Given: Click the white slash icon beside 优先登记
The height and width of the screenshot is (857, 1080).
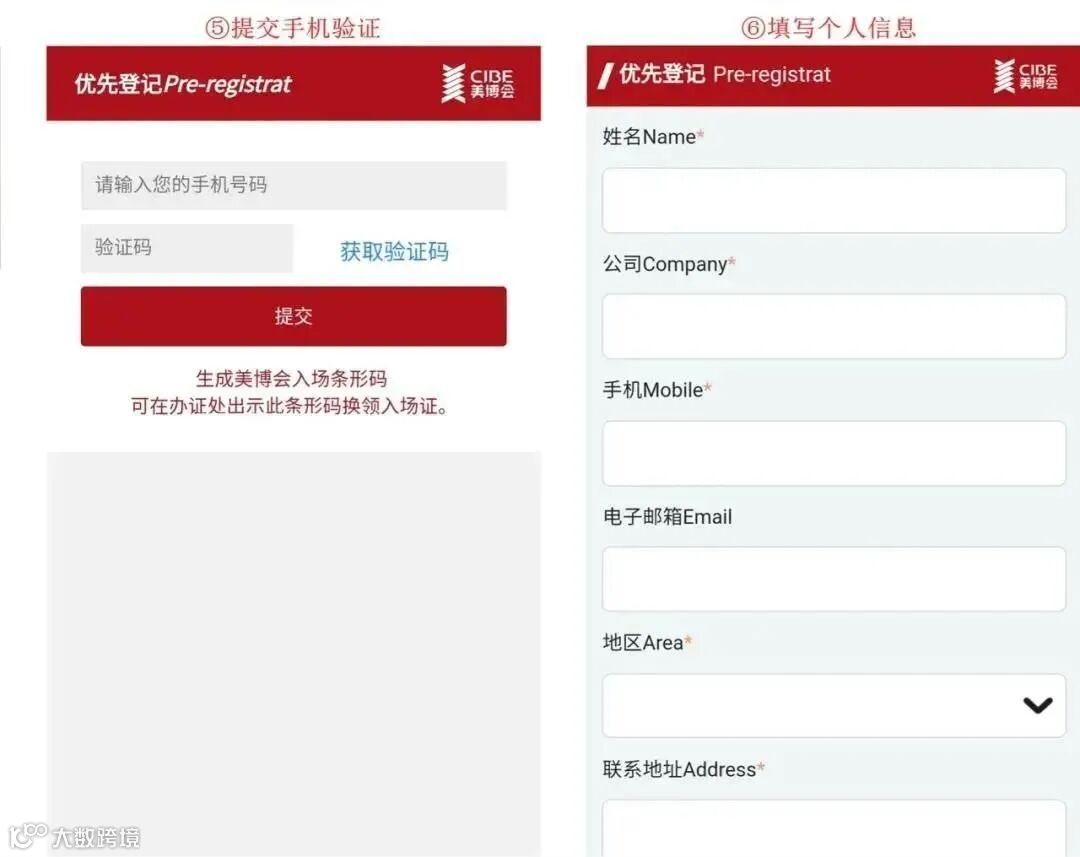Looking at the screenshot, I should [x=605, y=75].
